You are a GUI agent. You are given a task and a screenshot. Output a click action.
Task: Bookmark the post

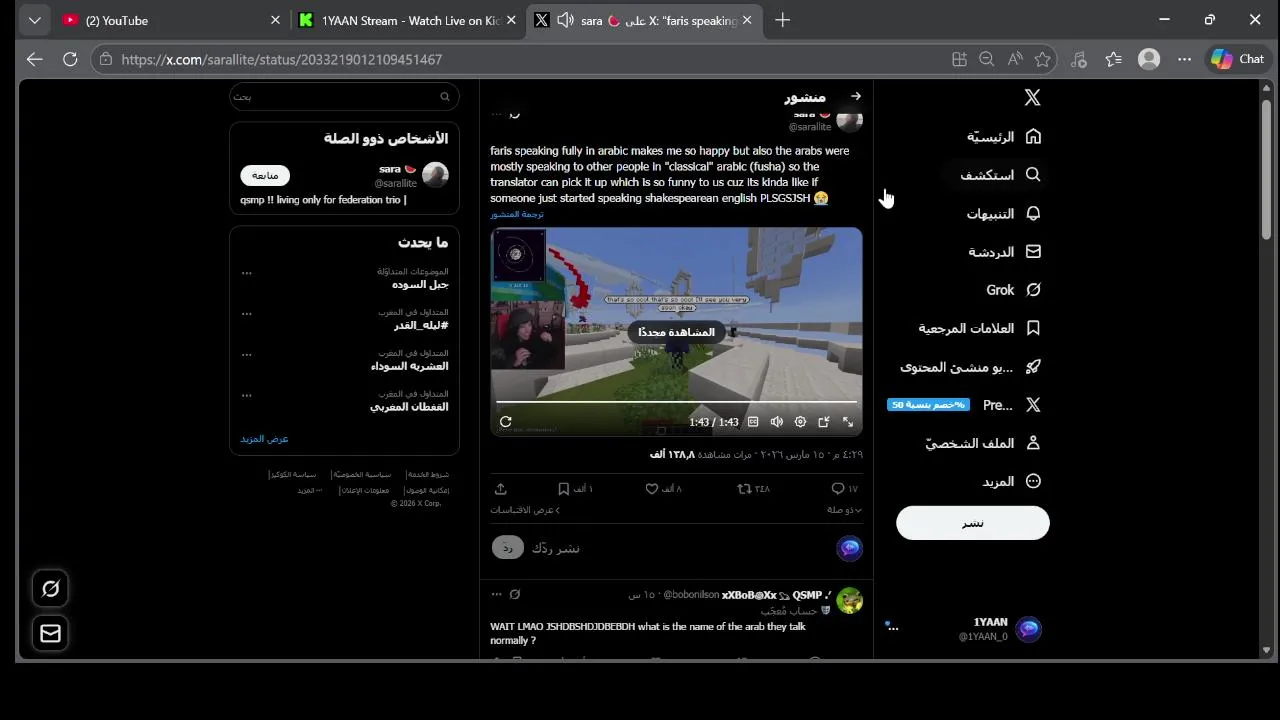pyautogui.click(x=564, y=489)
